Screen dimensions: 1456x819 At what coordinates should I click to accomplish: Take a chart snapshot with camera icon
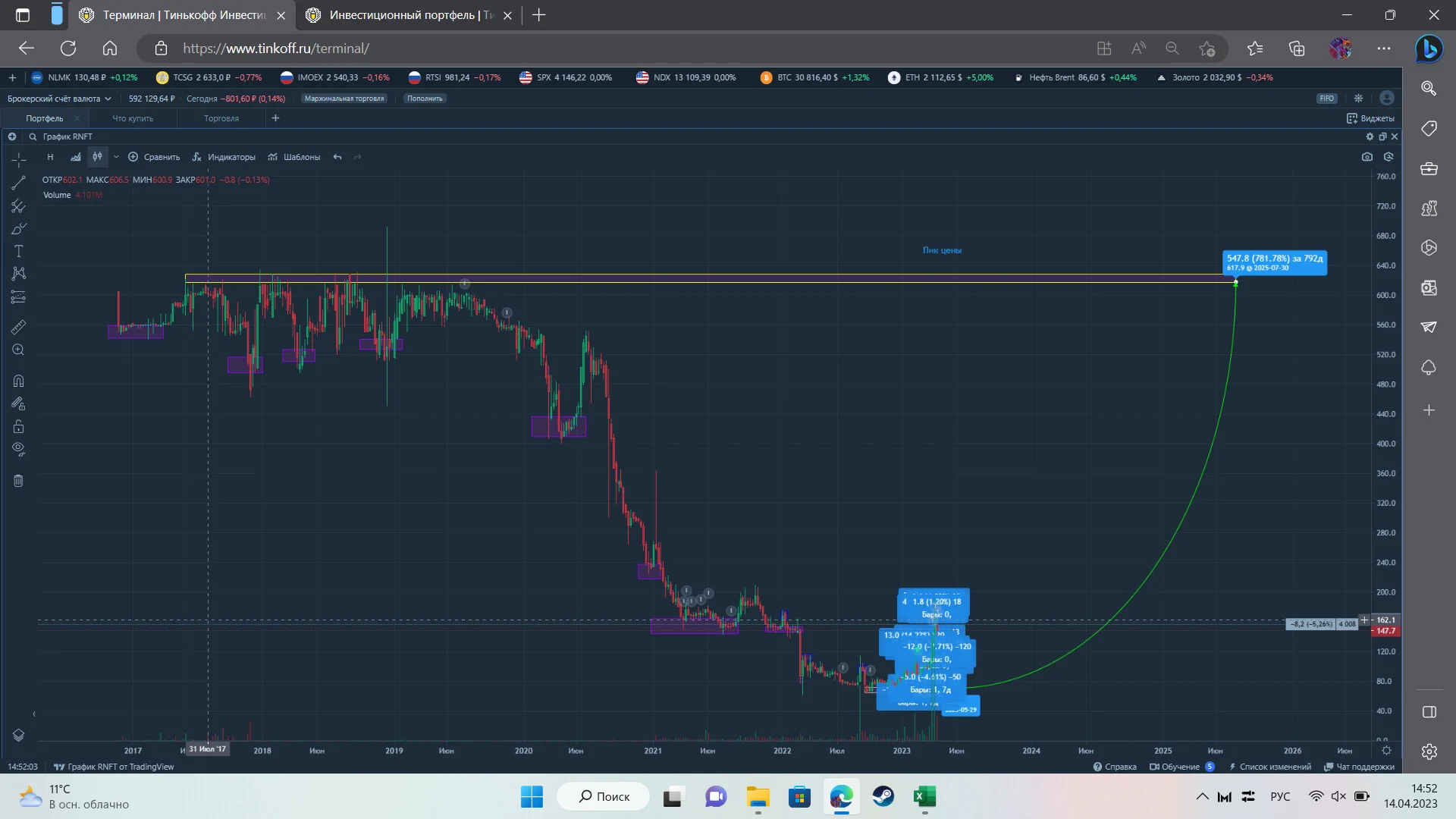(x=1367, y=157)
